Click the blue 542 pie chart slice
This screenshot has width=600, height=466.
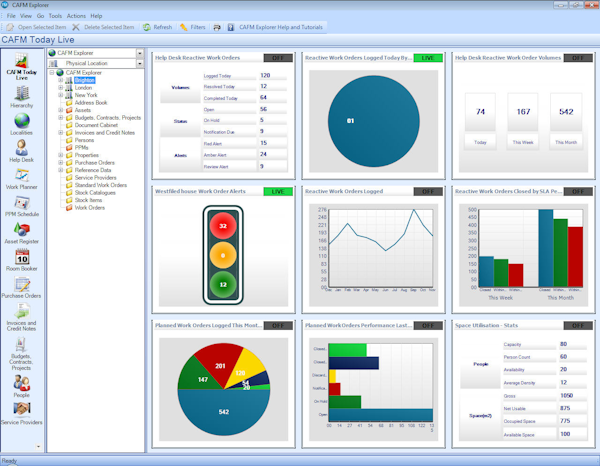click(x=224, y=412)
